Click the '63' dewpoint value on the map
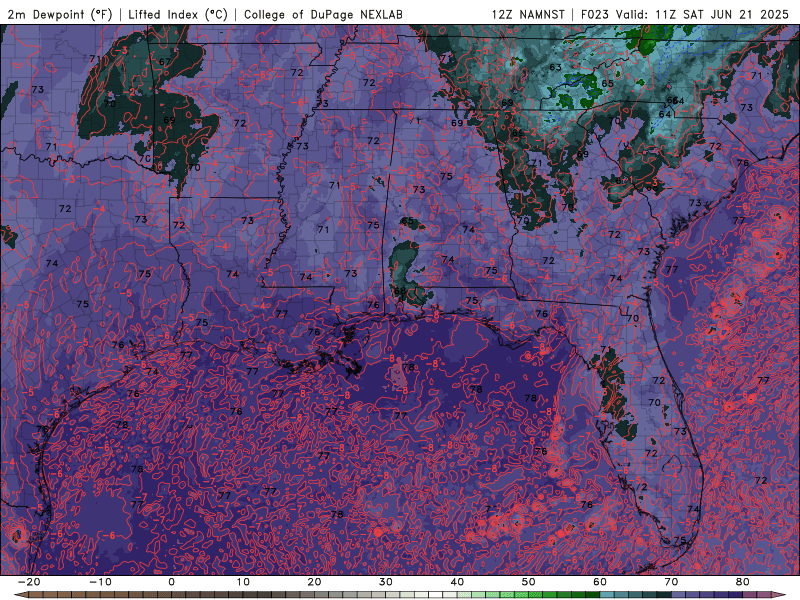 coord(556,67)
